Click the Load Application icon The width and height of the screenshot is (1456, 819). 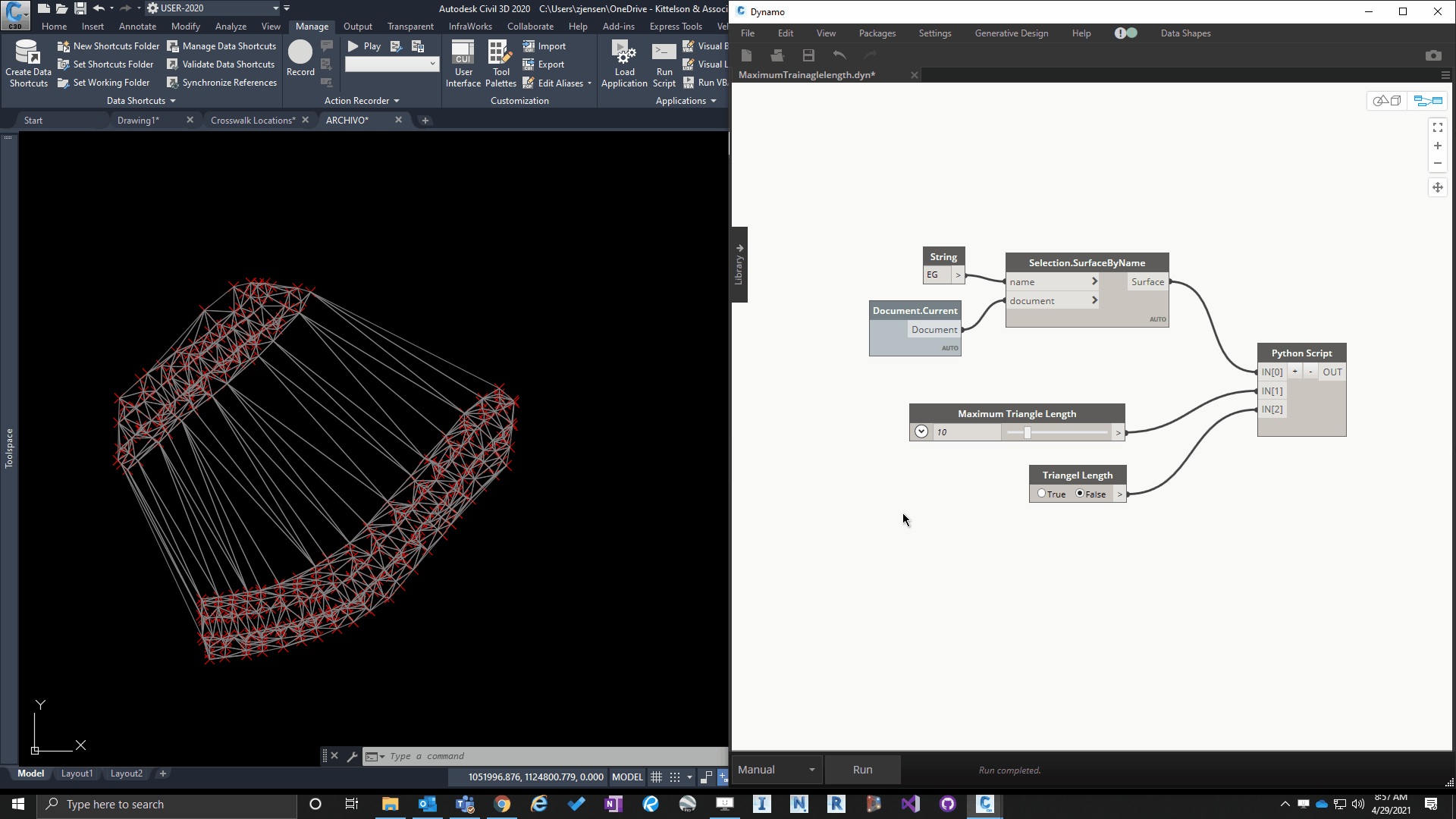(624, 64)
